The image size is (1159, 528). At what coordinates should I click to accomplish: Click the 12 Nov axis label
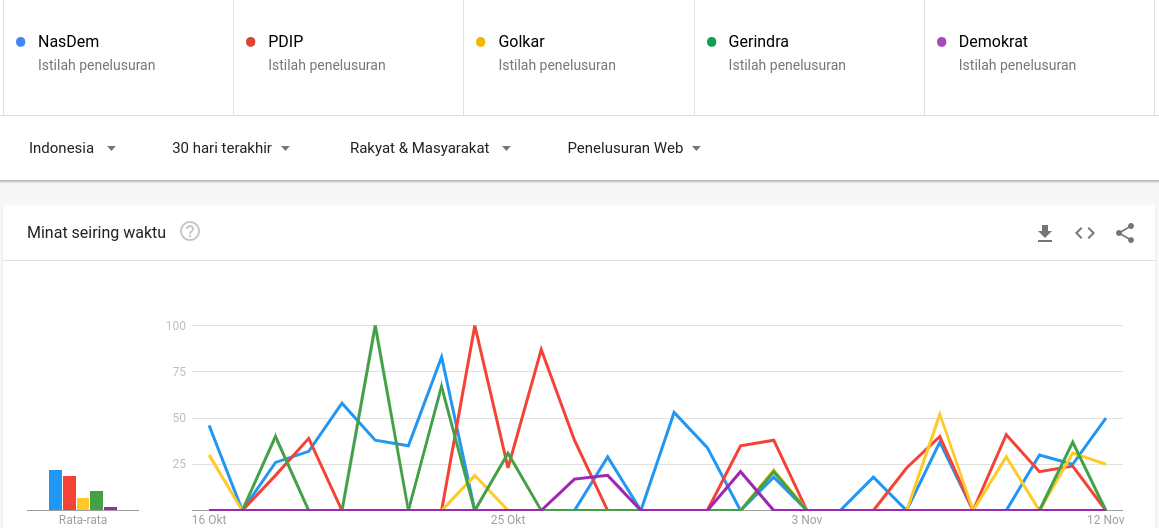(1106, 520)
